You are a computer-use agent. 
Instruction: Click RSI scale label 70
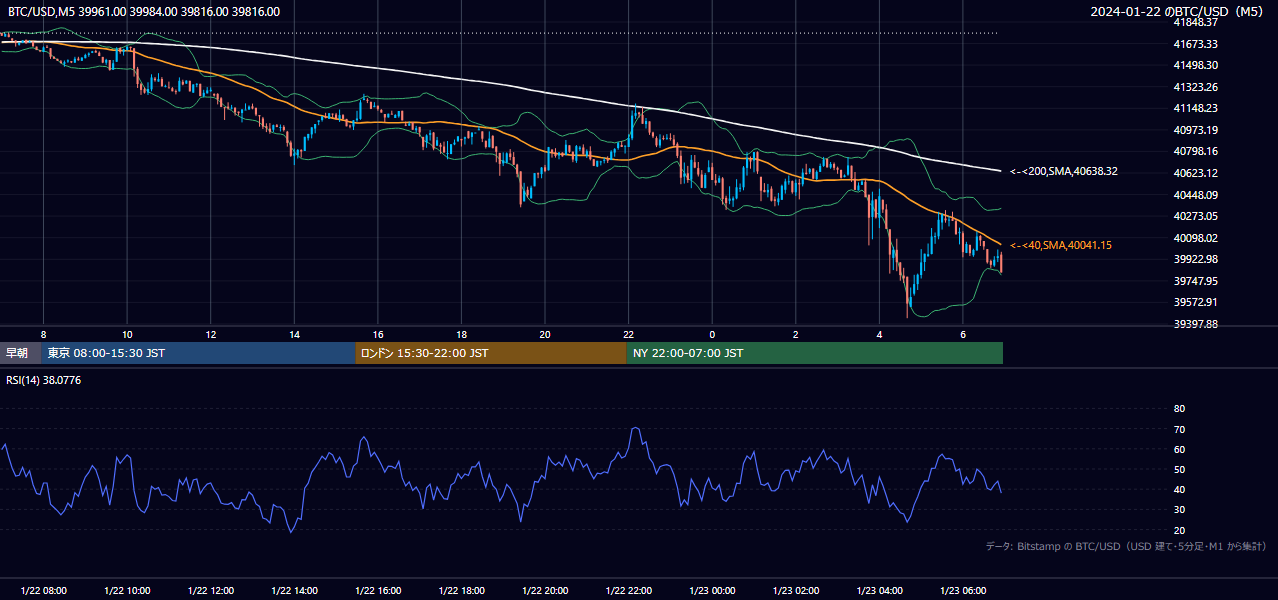click(x=1179, y=429)
